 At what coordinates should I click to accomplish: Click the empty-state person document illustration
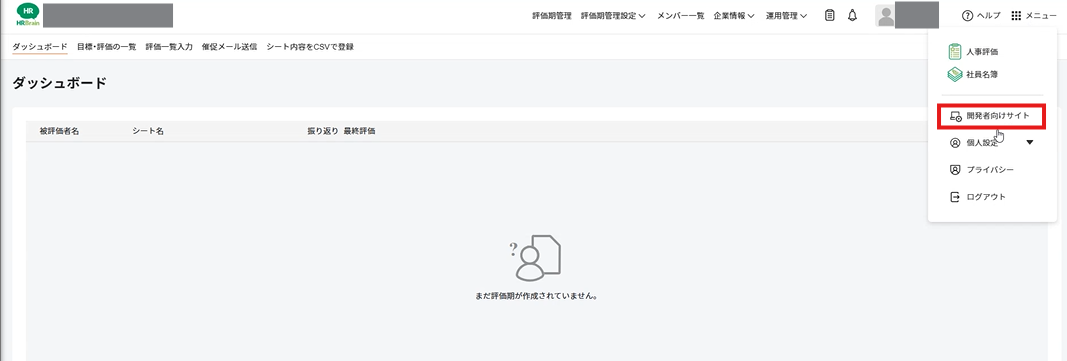click(535, 258)
